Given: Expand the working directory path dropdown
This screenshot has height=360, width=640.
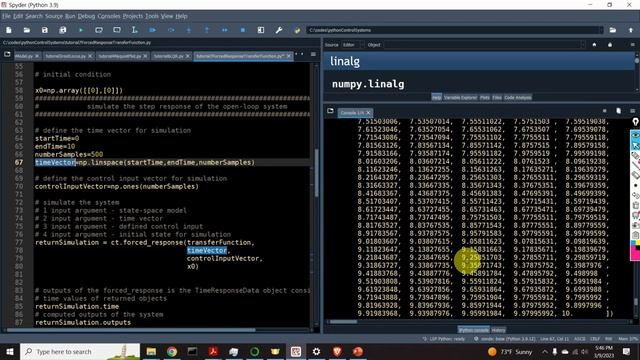Looking at the screenshot, I should coord(600,30).
